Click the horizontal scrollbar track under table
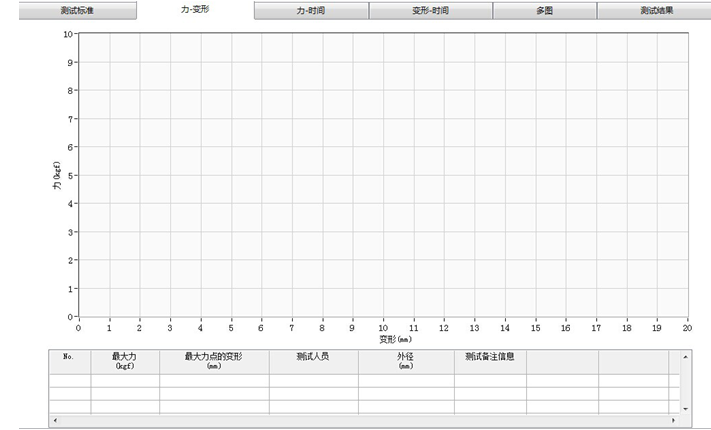This screenshot has height=430, width=711. 360,421
